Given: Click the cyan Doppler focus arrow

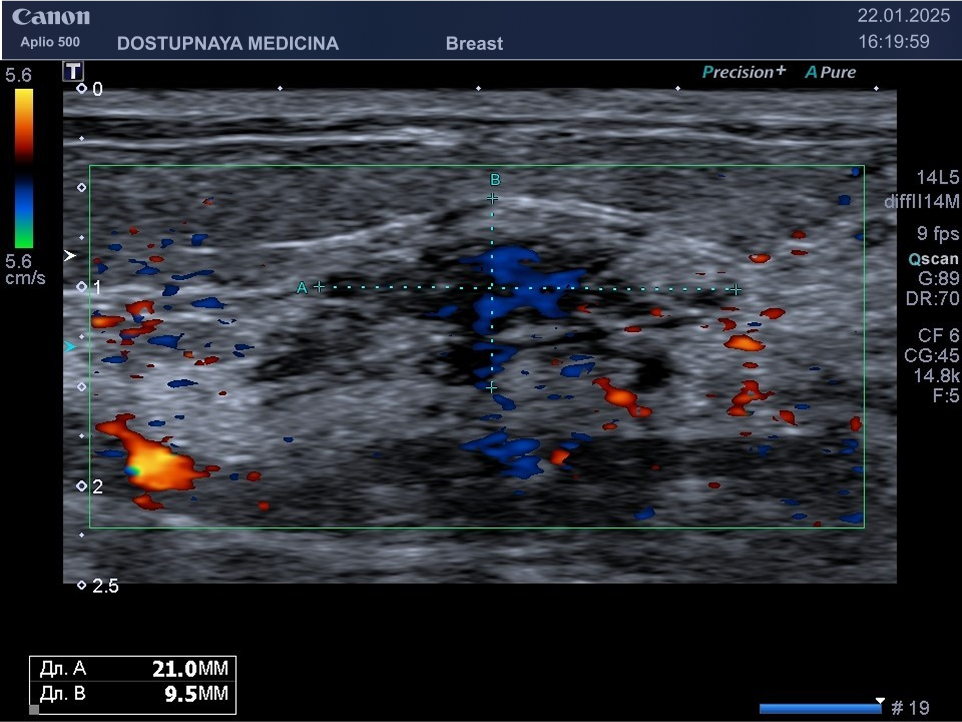Looking at the screenshot, I should (69, 347).
